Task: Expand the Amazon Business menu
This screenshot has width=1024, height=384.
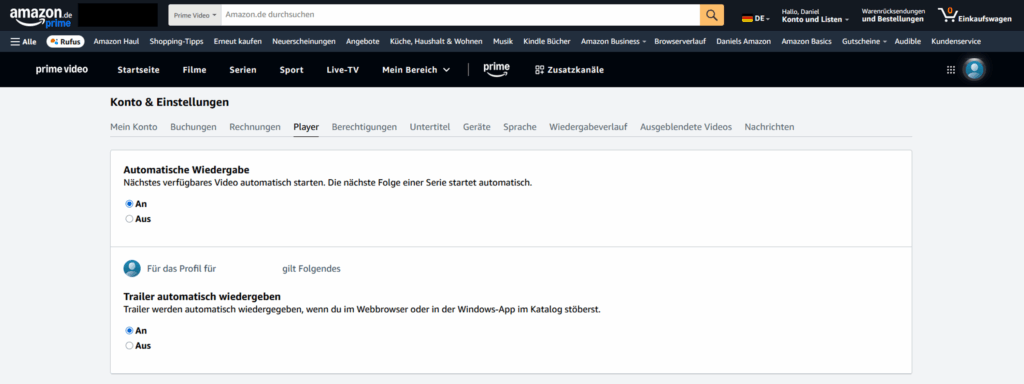Action: pyautogui.click(x=613, y=42)
